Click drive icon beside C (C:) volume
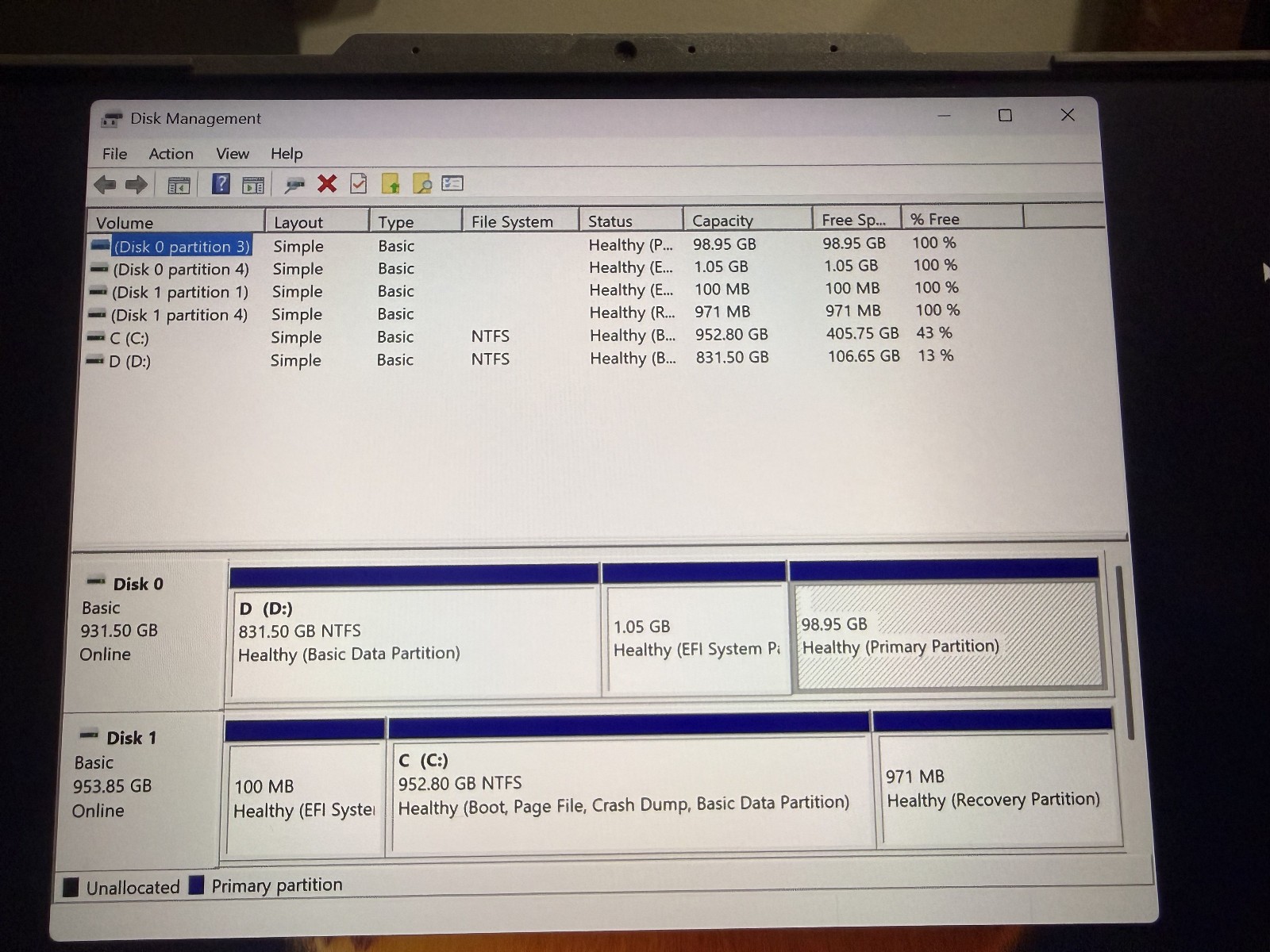Screen dimensions: 1270x952 point(96,338)
